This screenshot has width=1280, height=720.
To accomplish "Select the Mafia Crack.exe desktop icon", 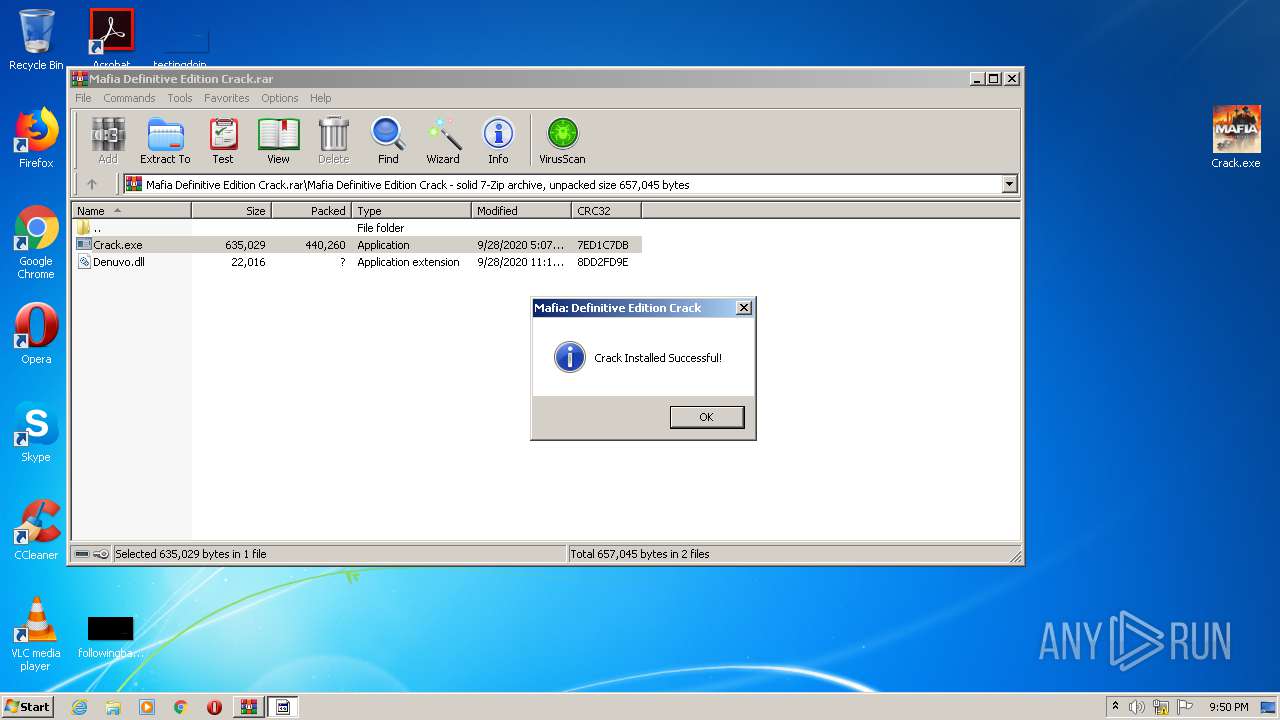I will point(1236,137).
